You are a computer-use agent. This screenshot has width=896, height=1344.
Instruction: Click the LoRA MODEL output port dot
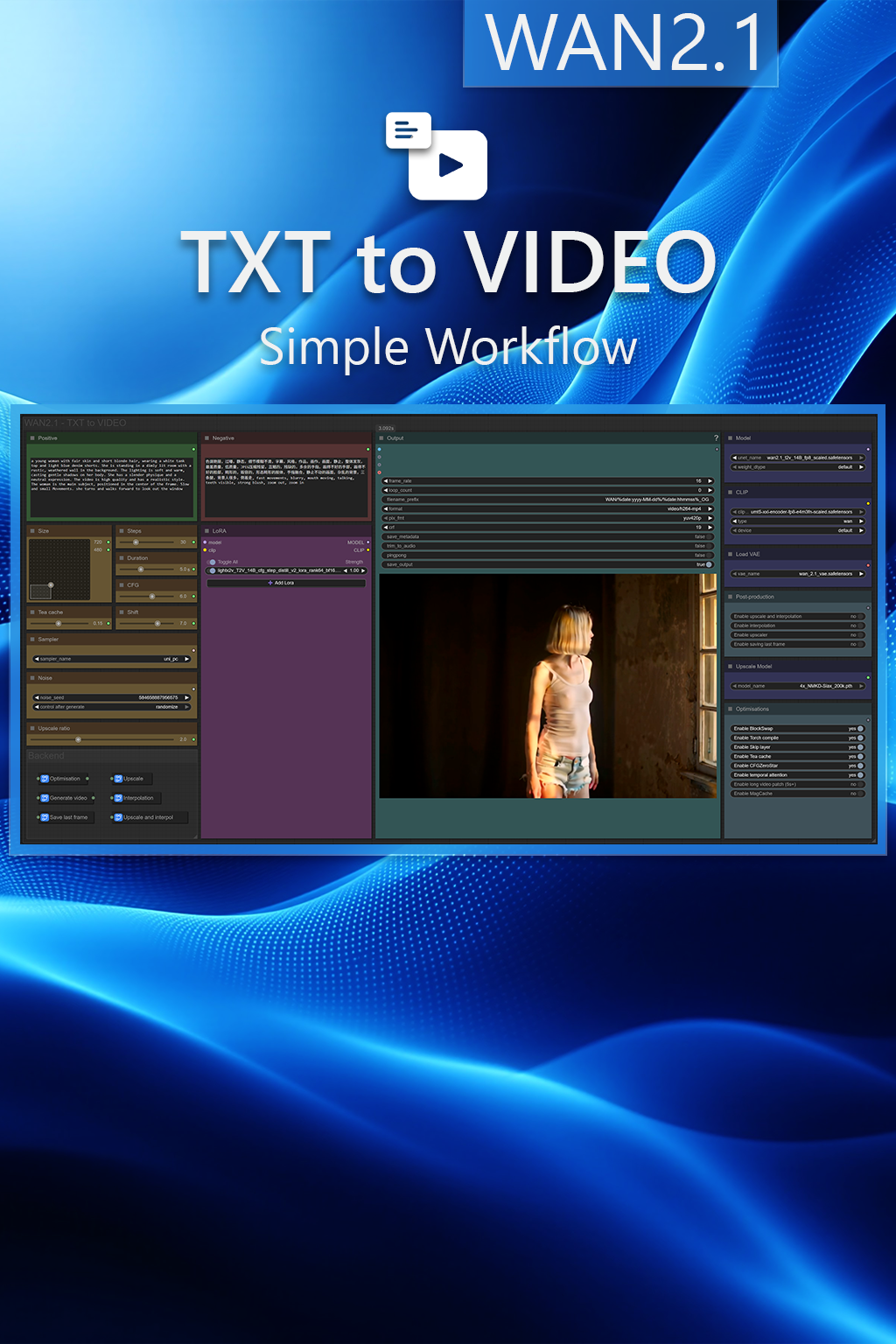pos(368,542)
